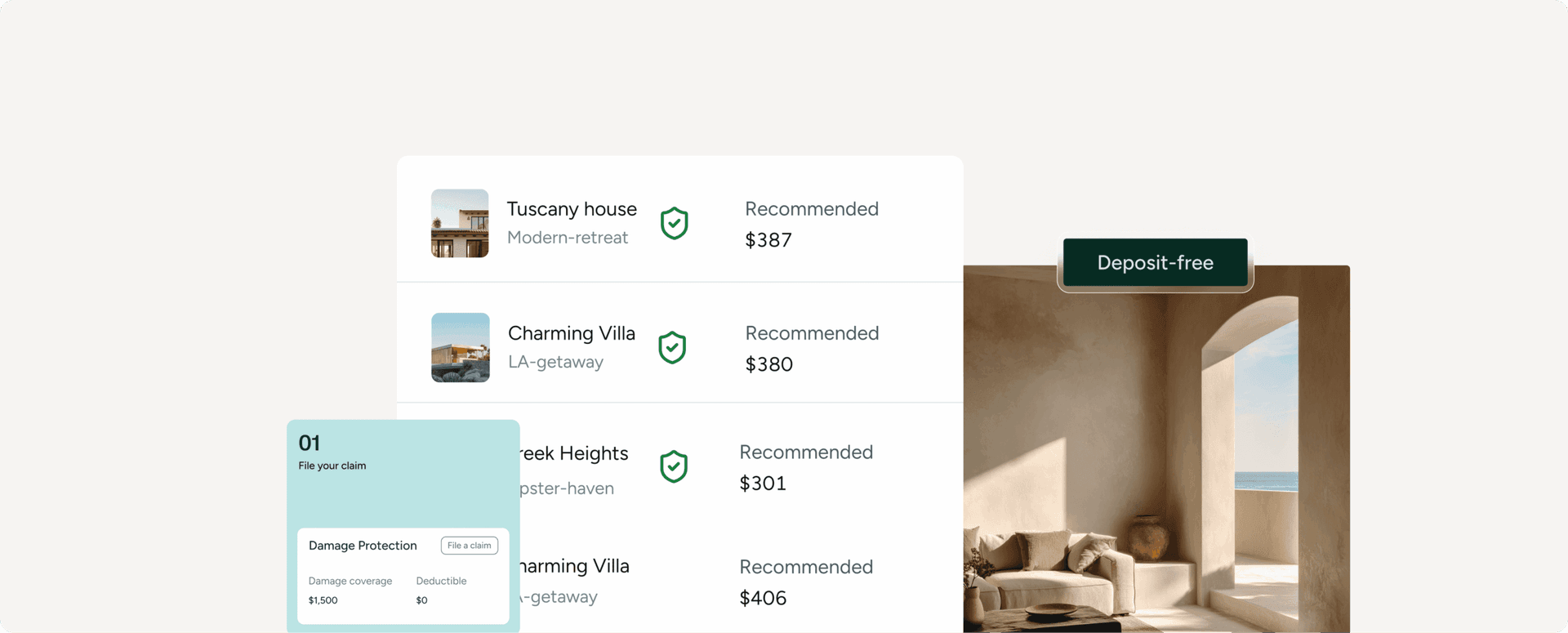This screenshot has width=1568, height=633.
Task: Click the $1,500 damage coverage value
Action: tap(323, 600)
